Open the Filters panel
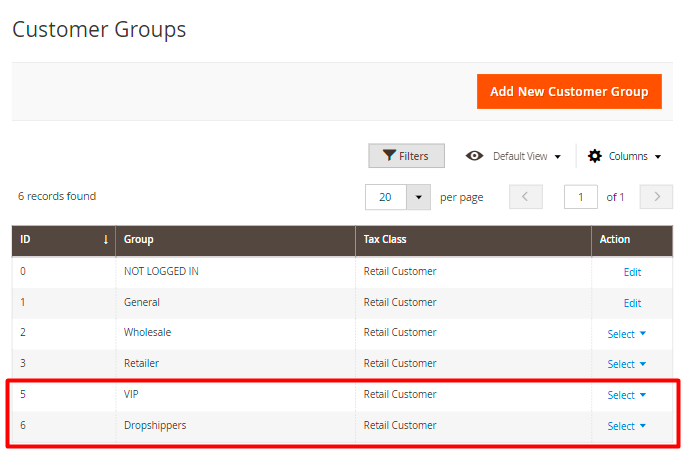The height and width of the screenshot is (466, 684). click(x=406, y=156)
